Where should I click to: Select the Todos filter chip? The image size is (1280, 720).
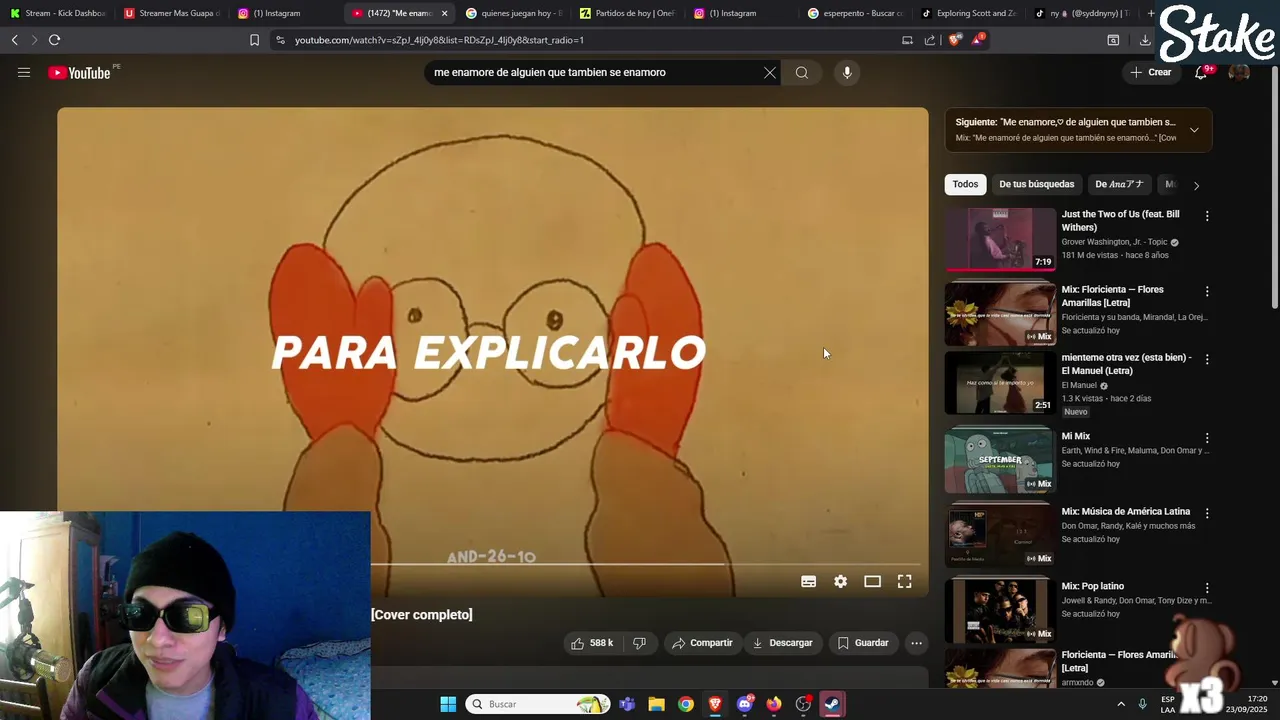click(x=965, y=184)
